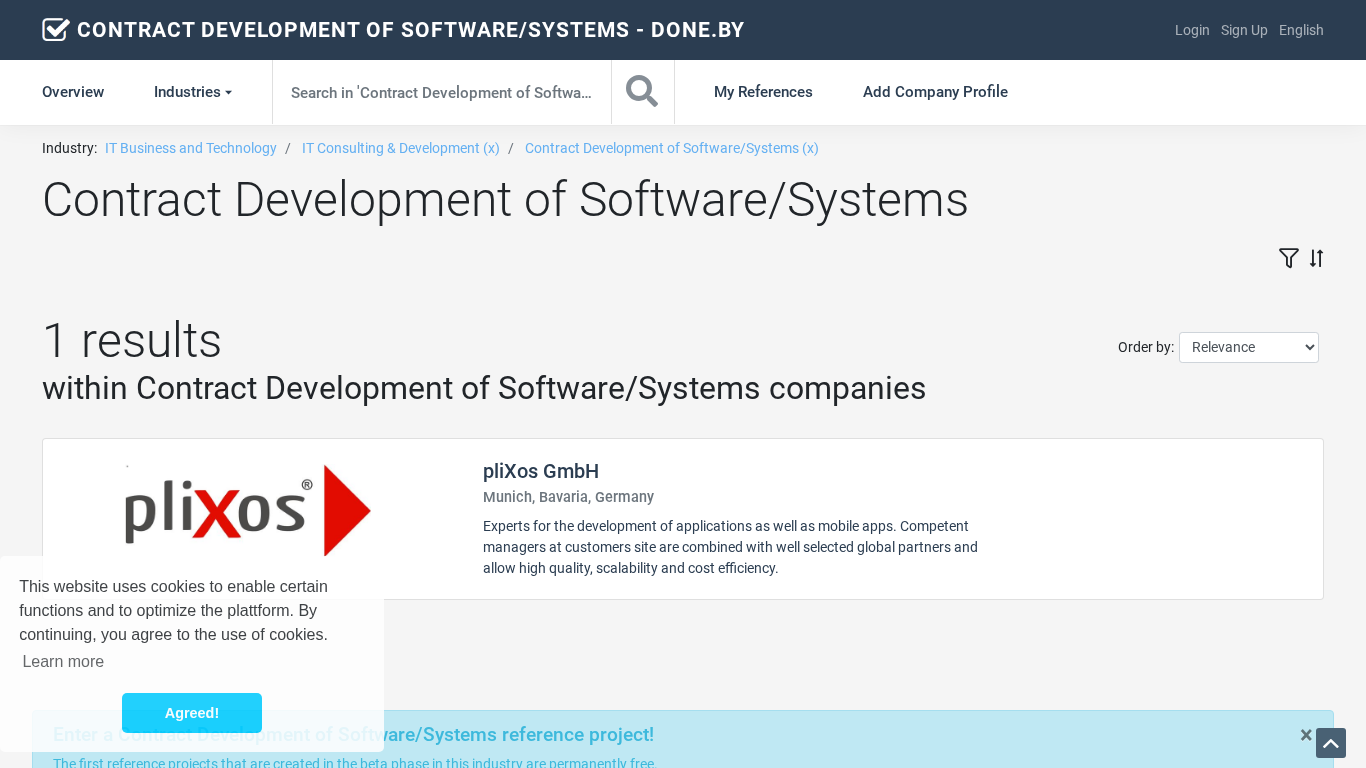This screenshot has height=768, width=1366.
Task: Click the magnifying glass search icon
Action: pyautogui.click(x=642, y=92)
